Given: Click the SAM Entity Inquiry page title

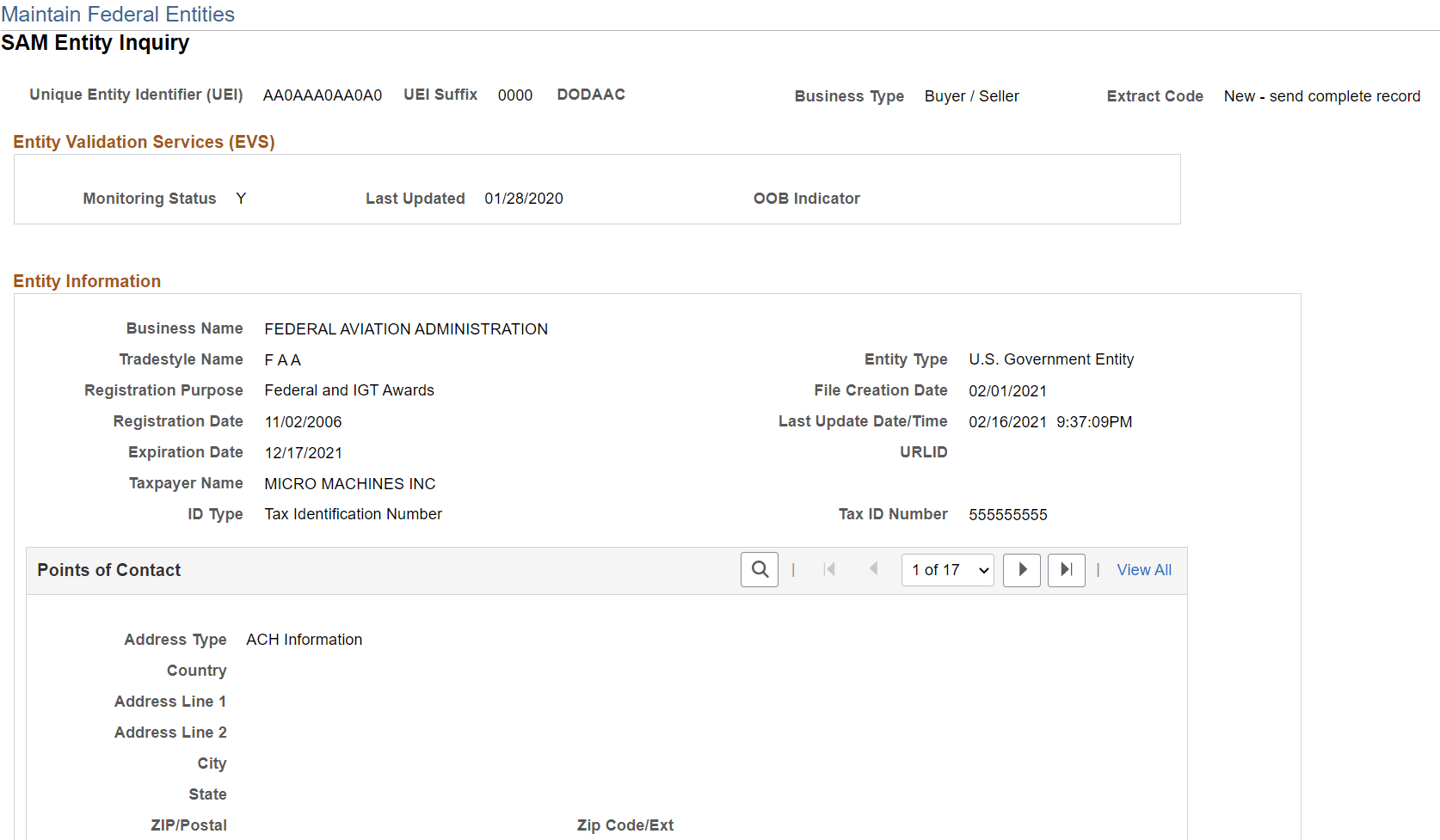Looking at the screenshot, I should 95,42.
